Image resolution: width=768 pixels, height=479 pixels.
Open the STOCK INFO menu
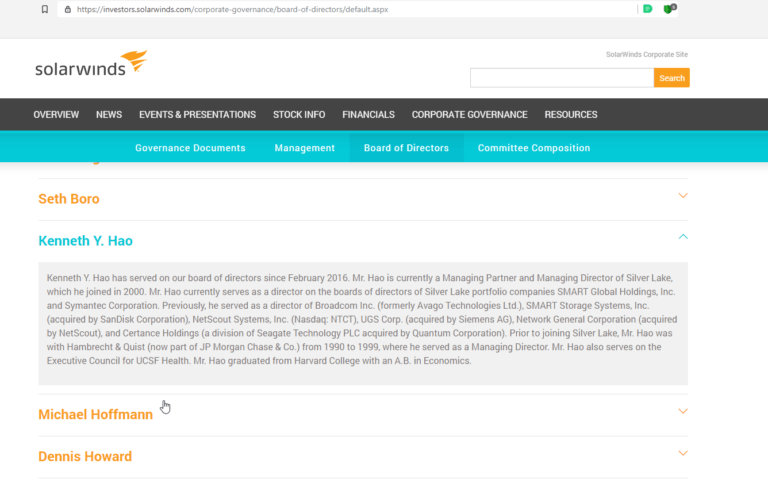click(x=299, y=115)
